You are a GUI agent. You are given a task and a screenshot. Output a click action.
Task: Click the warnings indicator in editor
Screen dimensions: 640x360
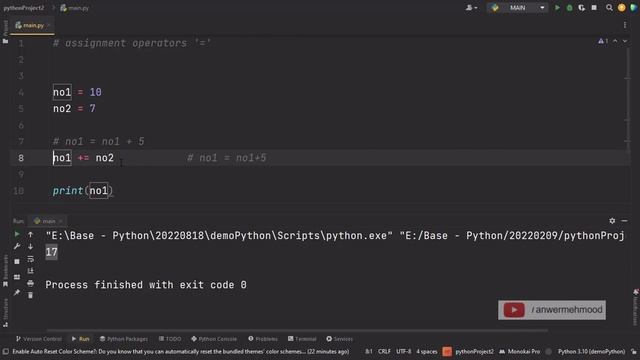[x=603, y=41]
